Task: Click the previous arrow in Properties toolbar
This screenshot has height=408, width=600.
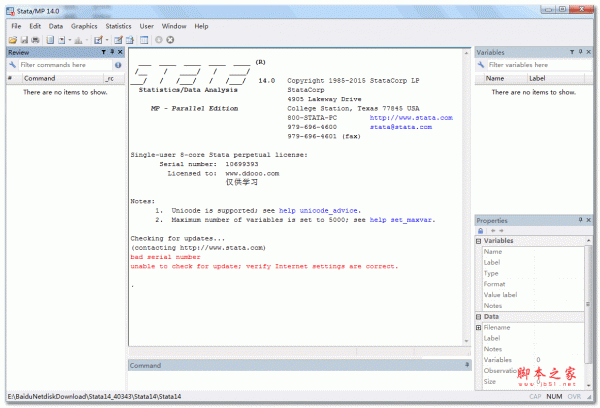Action: 493,231
